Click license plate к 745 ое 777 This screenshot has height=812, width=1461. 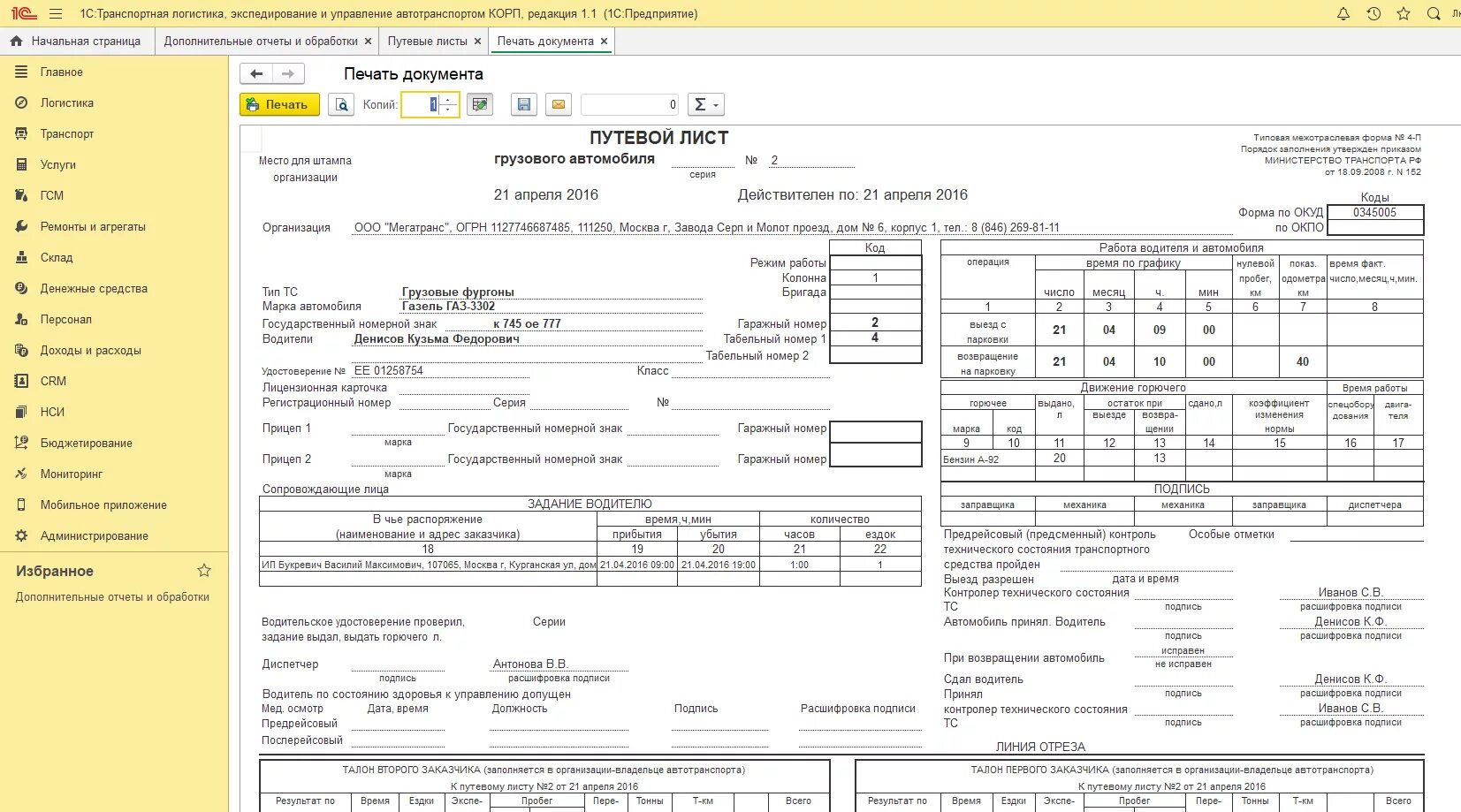click(x=527, y=323)
